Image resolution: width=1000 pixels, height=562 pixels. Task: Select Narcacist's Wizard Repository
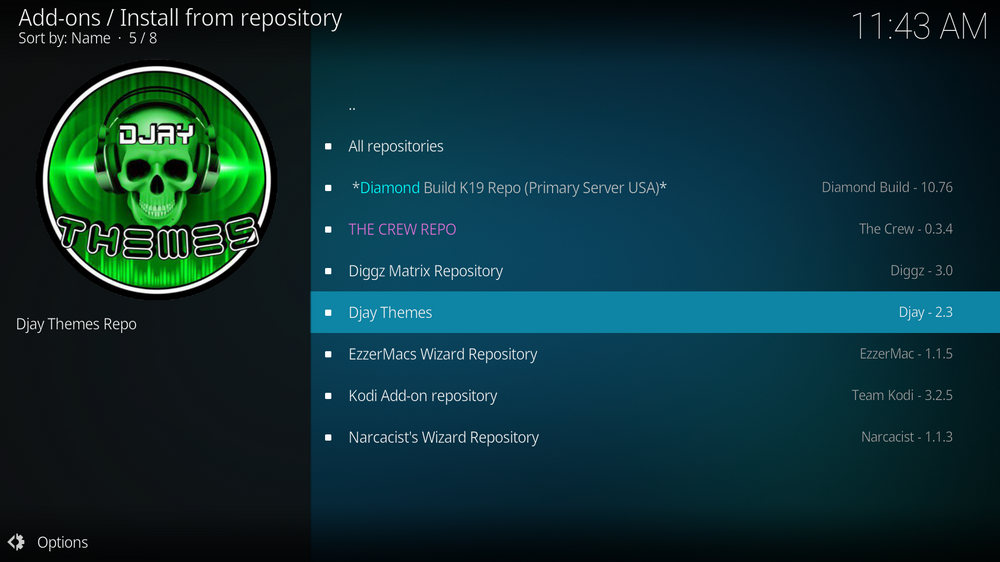tap(655, 437)
